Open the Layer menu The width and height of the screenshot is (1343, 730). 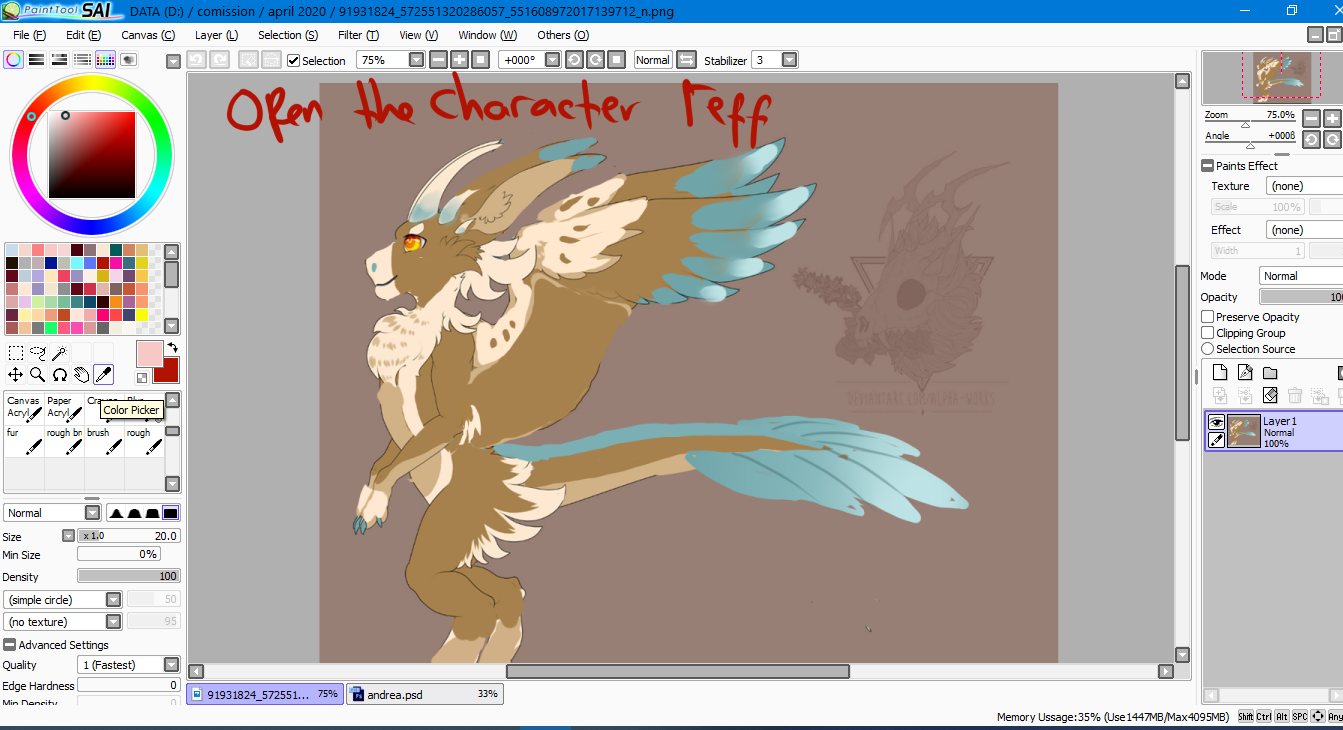(x=216, y=35)
